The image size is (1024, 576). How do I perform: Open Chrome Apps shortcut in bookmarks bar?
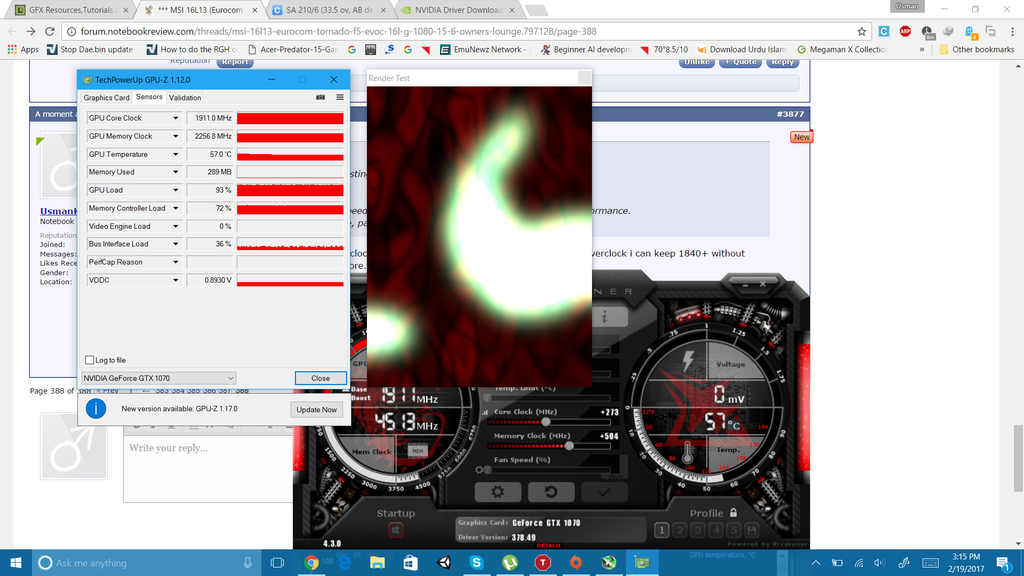tap(23, 49)
